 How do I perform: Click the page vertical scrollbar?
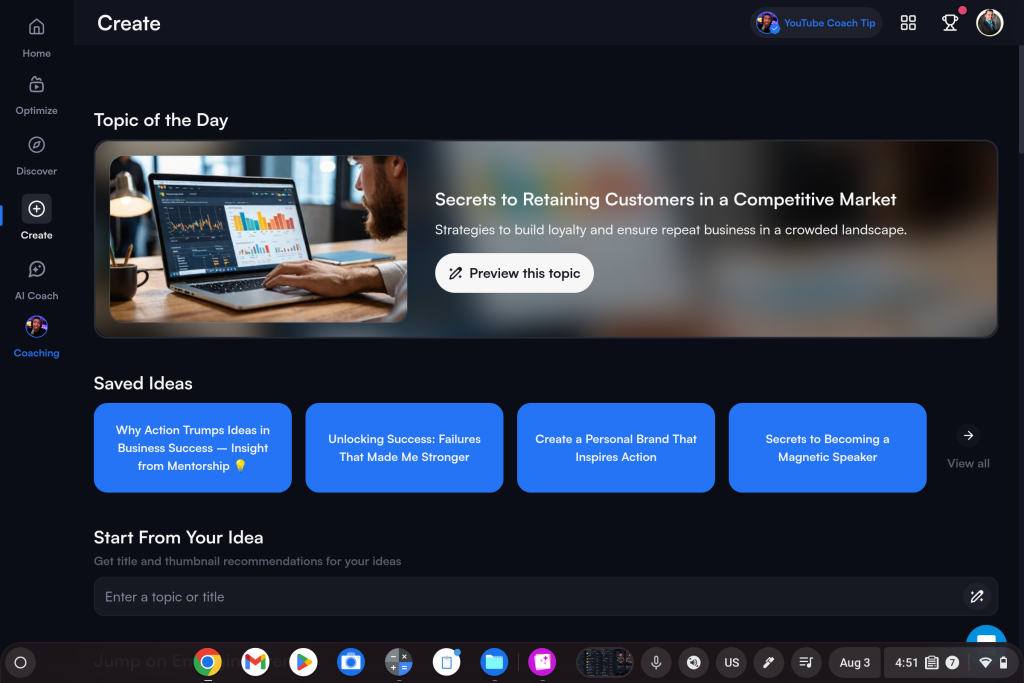pyautogui.click(x=1020, y=101)
